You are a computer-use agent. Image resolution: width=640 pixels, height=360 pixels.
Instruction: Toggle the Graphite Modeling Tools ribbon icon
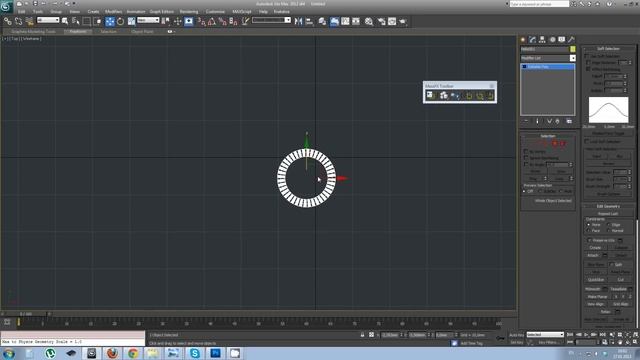coord(334,21)
